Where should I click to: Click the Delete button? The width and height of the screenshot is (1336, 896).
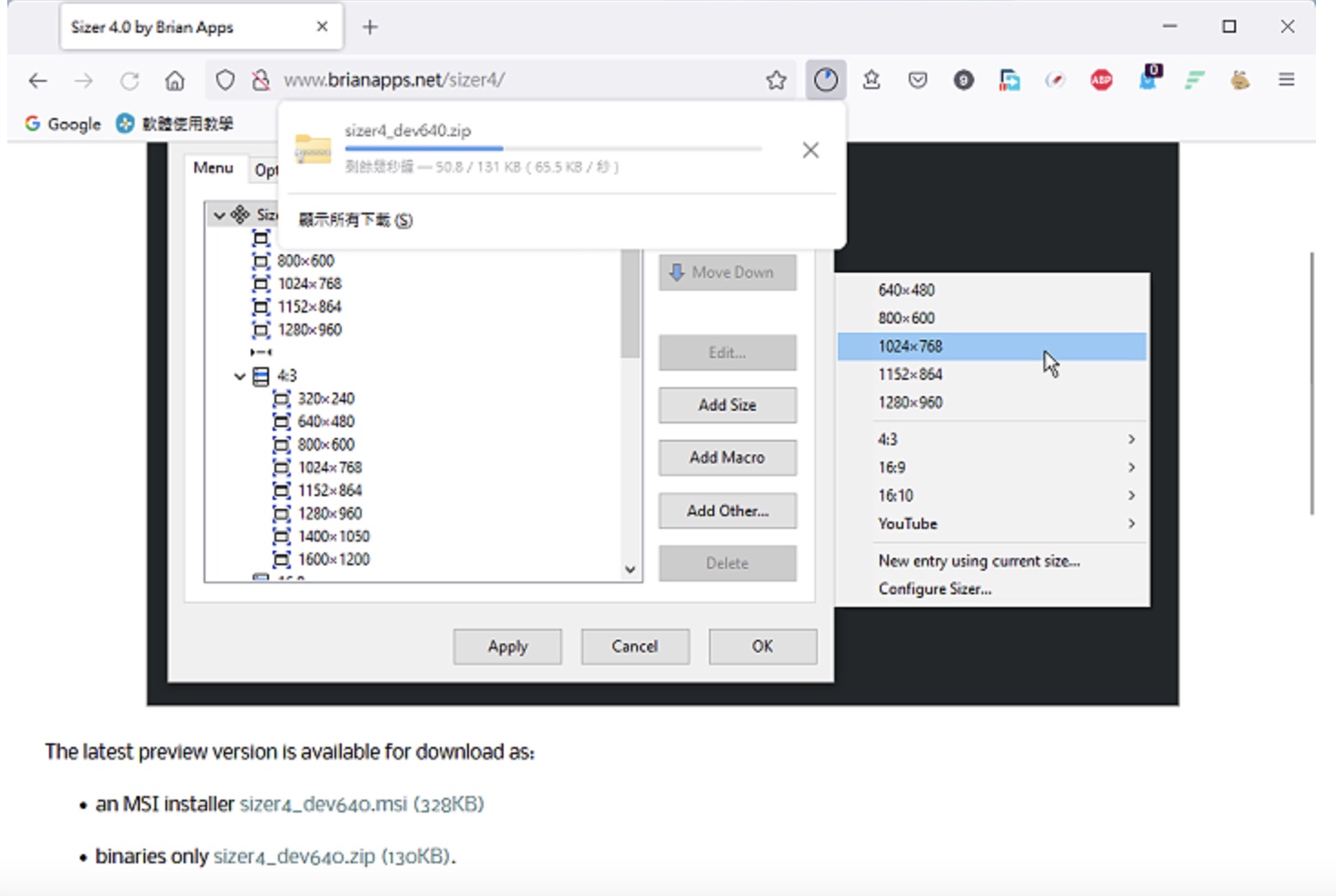coord(727,563)
